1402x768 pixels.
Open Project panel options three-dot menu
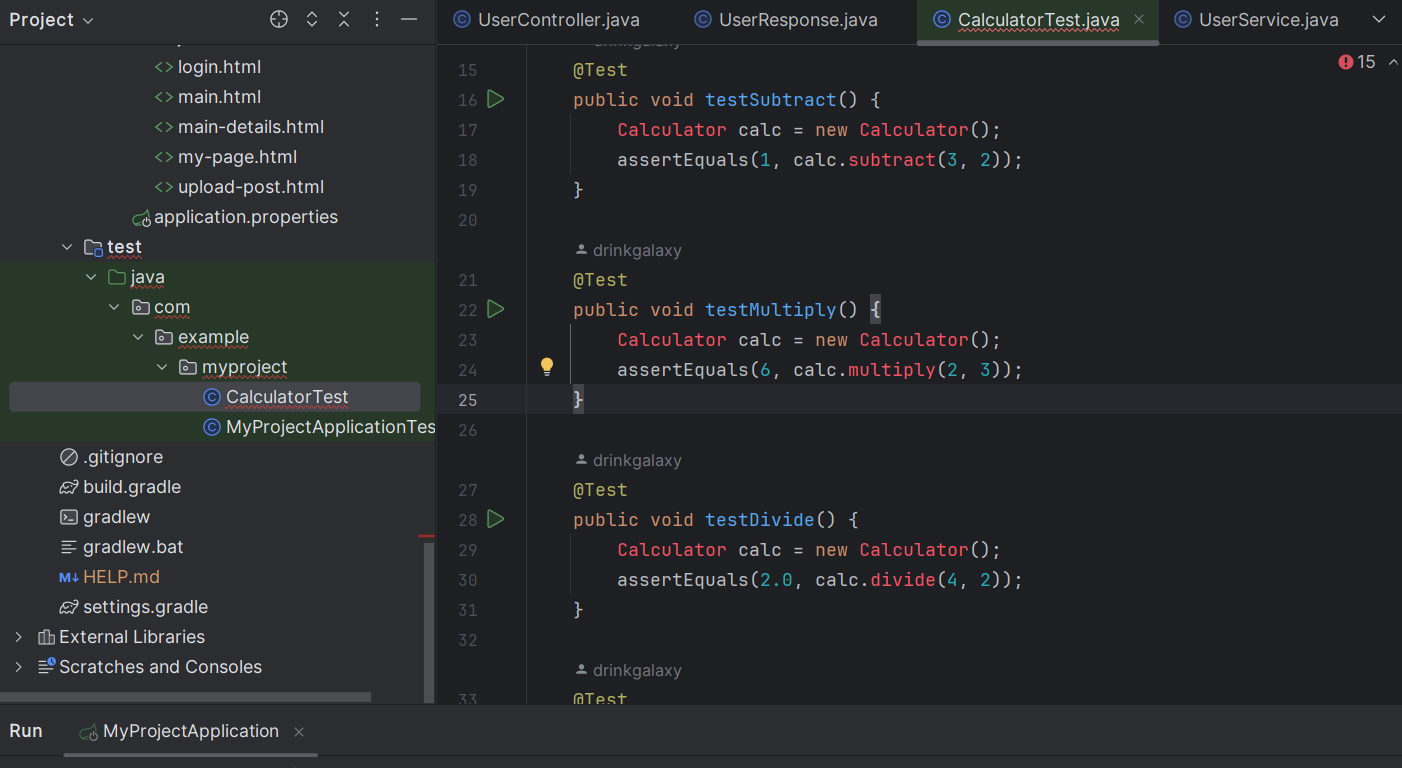point(377,20)
